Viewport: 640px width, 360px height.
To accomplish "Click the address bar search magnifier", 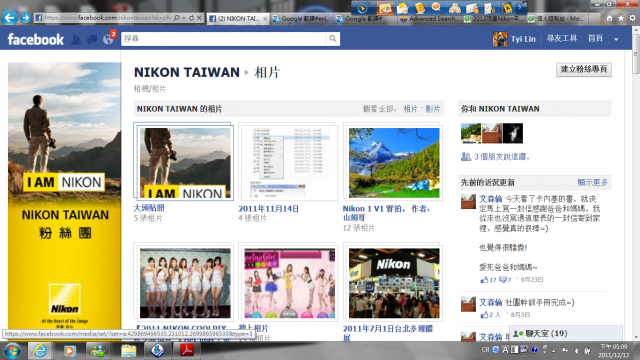I will click(x=176, y=18).
